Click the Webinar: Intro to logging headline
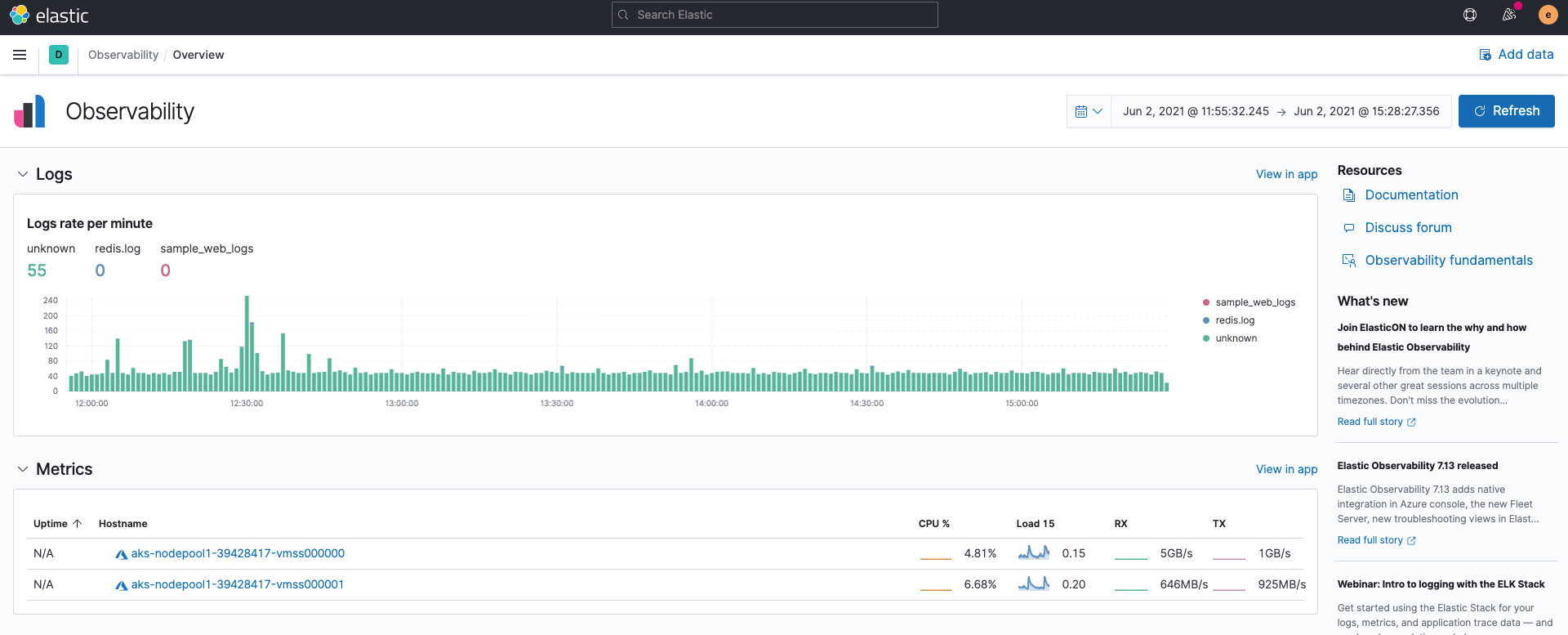This screenshot has width=1568, height=635. [x=1441, y=584]
